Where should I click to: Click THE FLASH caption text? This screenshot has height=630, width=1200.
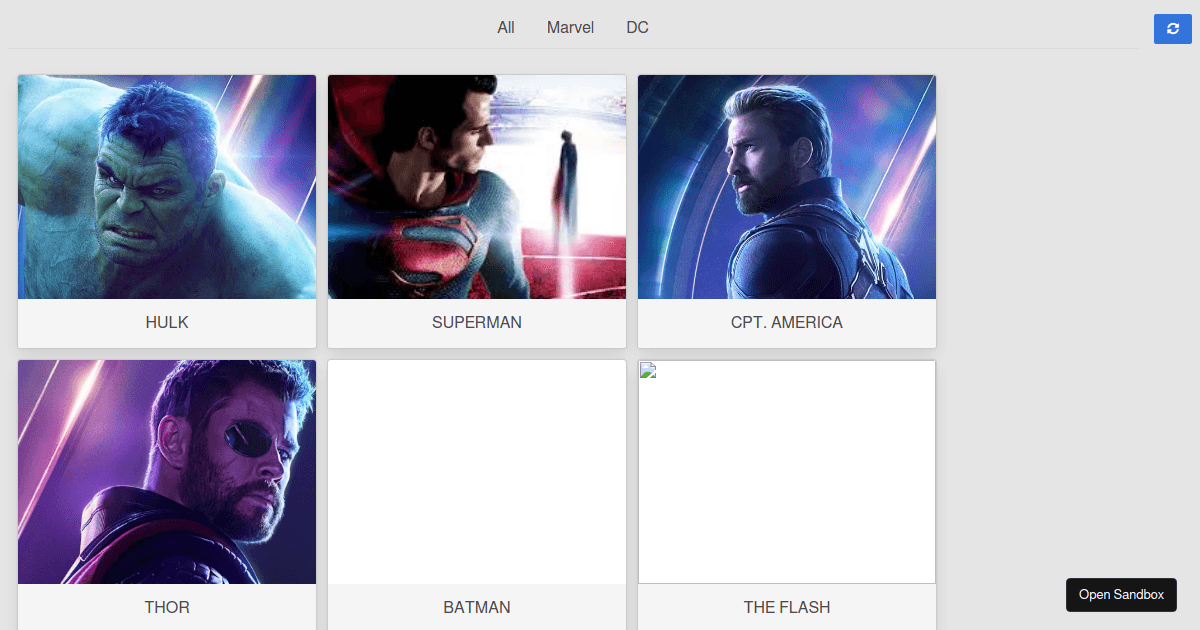click(x=787, y=607)
